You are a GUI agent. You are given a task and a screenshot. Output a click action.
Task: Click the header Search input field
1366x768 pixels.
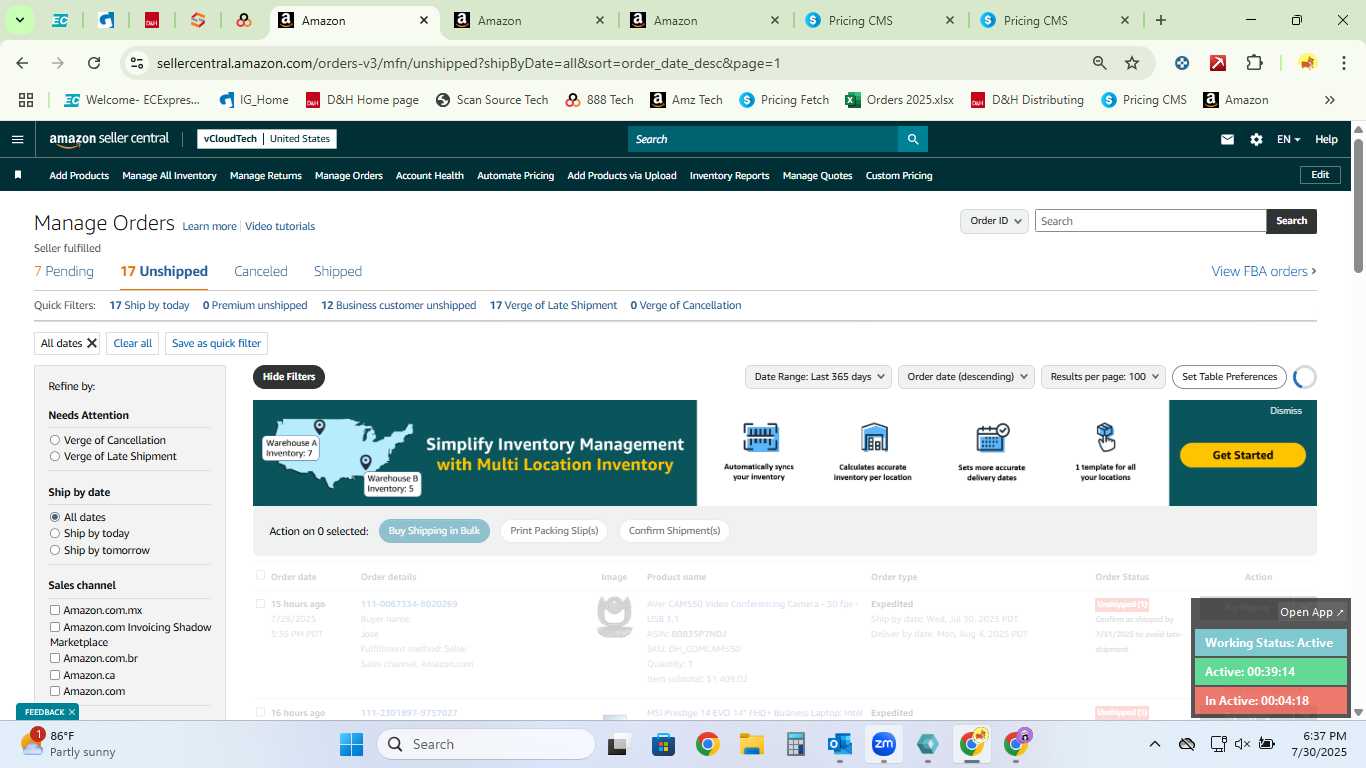tap(762, 139)
